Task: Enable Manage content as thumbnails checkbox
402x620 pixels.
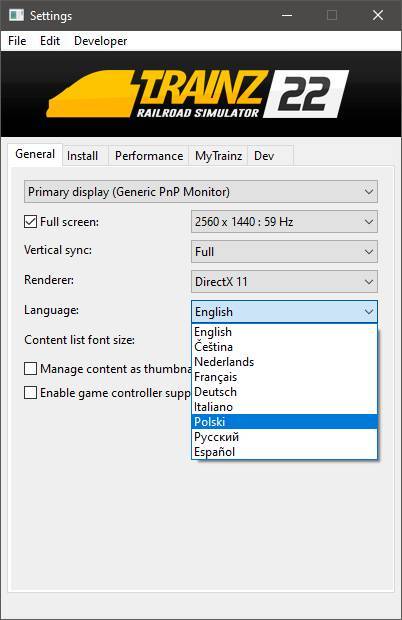Action: click(30, 369)
